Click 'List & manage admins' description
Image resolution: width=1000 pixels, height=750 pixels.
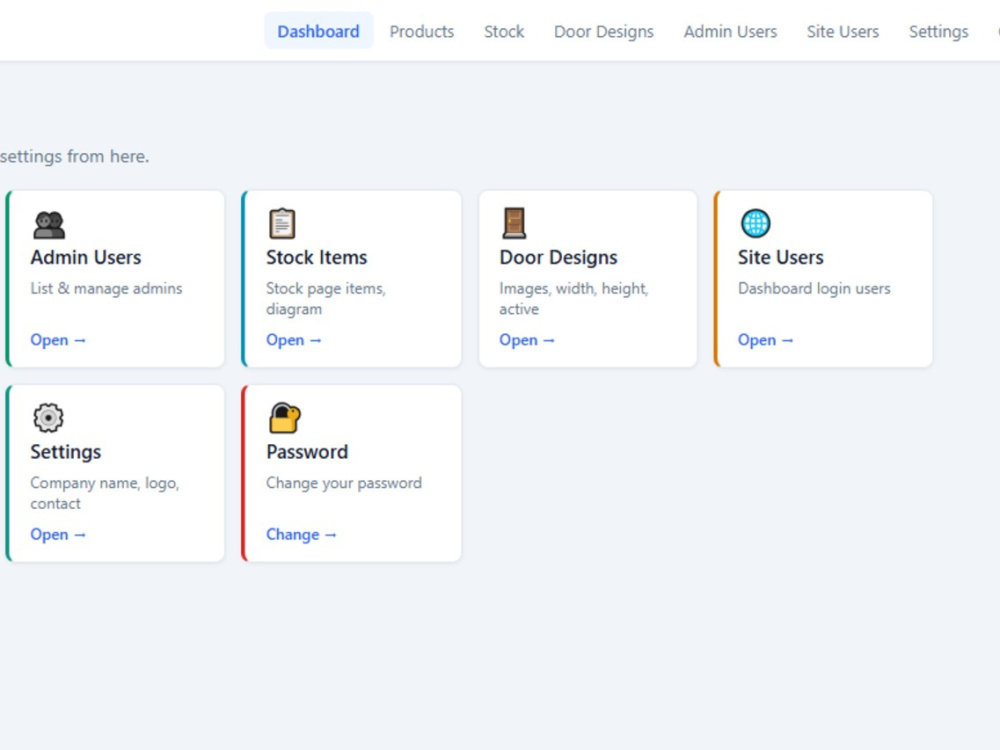(106, 288)
